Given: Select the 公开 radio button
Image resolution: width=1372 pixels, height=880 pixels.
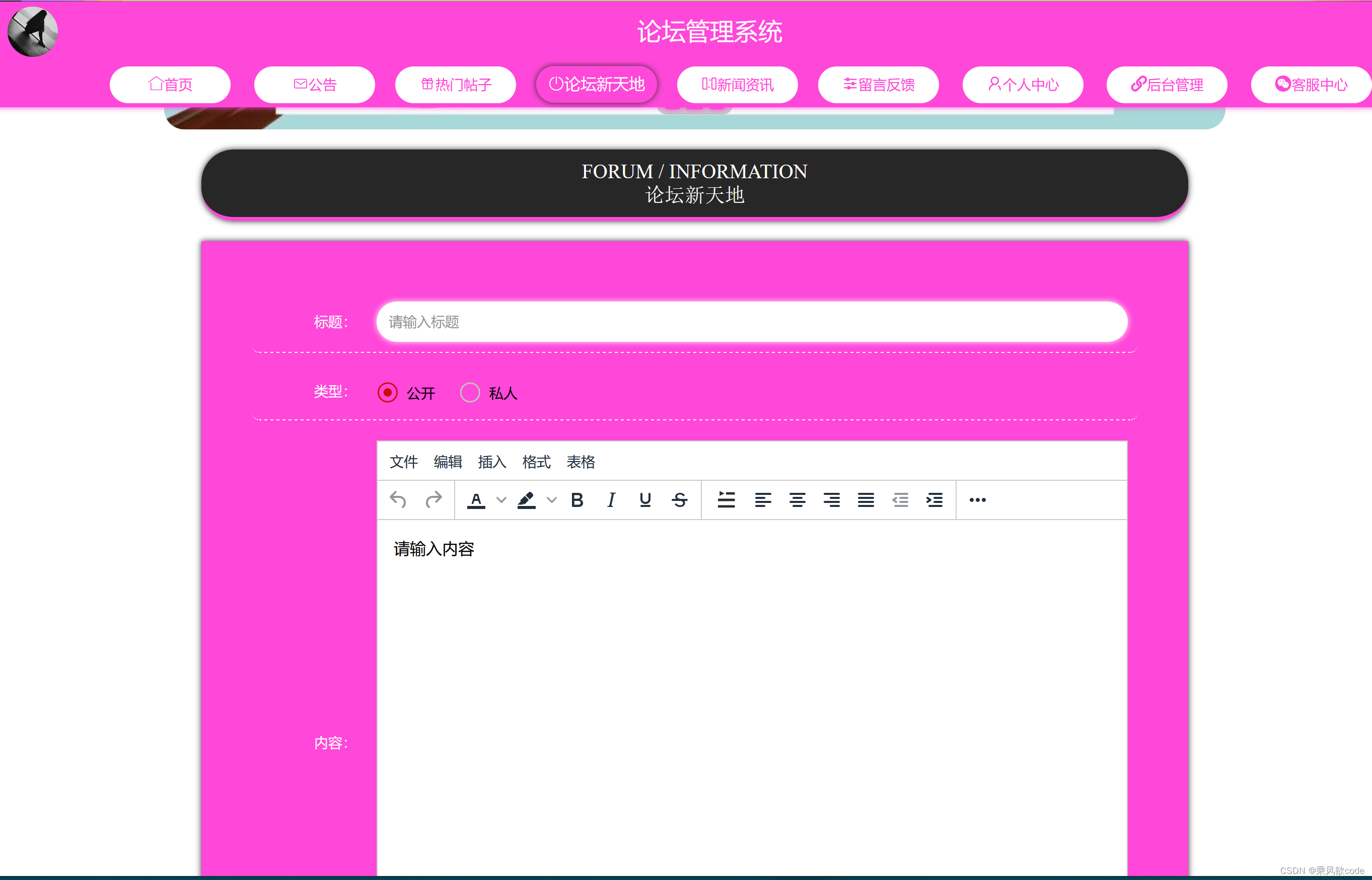Looking at the screenshot, I should point(389,393).
